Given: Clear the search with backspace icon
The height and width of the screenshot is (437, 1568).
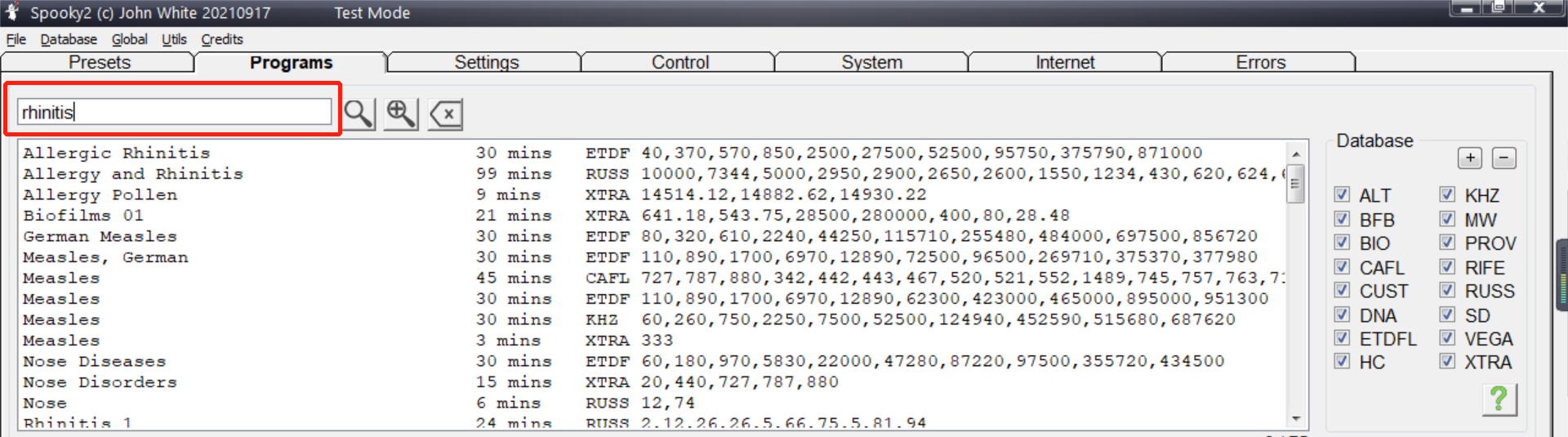Looking at the screenshot, I should coord(446,114).
